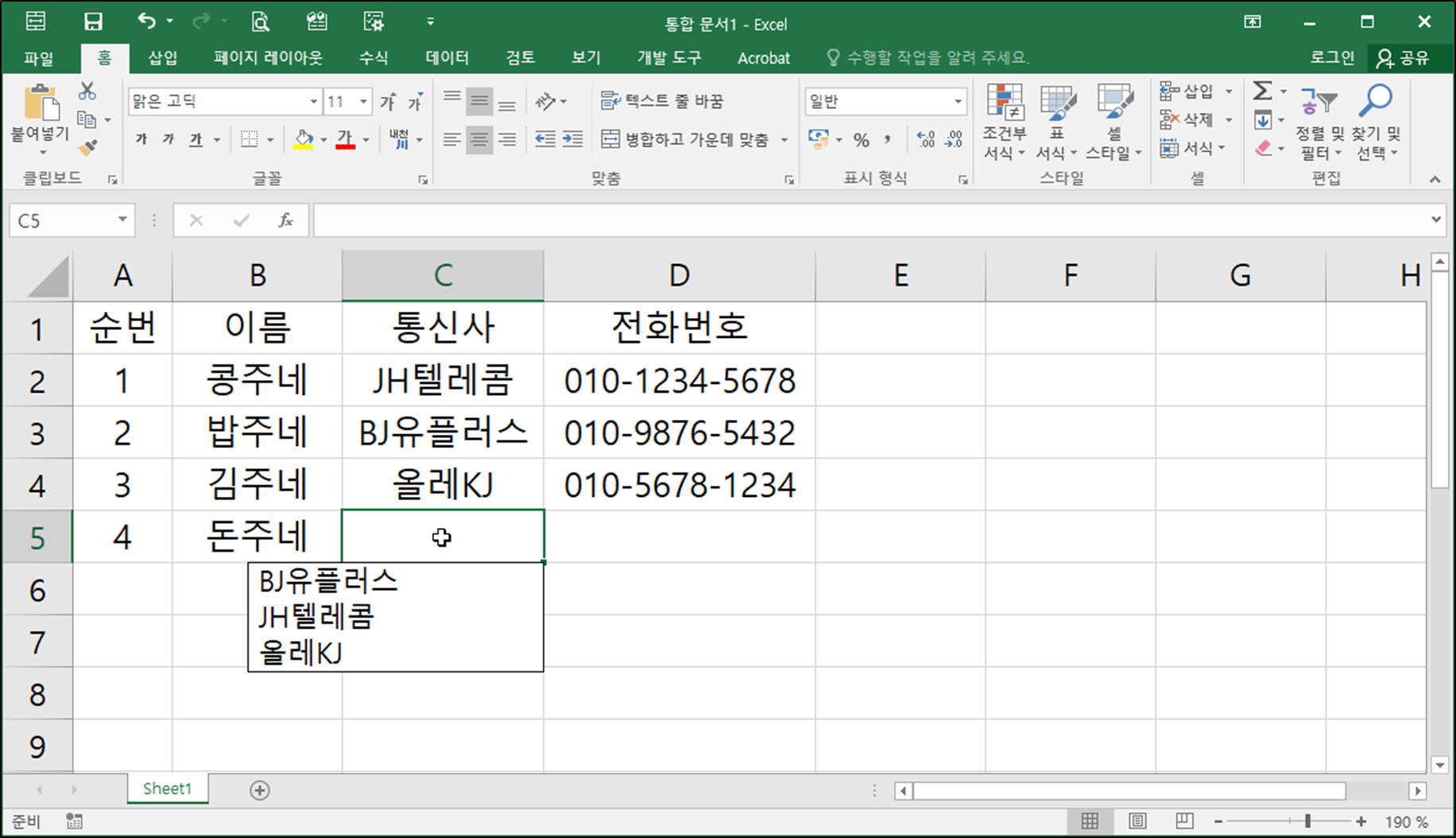1456x838 pixels.
Task: Click the Save icon in quick access toolbar
Action: tap(93, 21)
